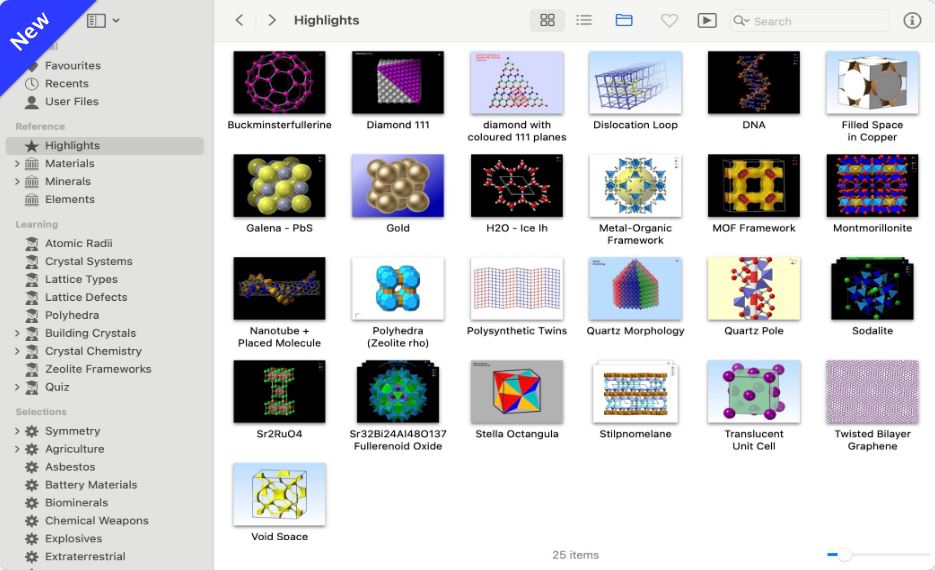Open diamond with coloured 111 planes thumbnail
935x570 pixels.
(516, 82)
